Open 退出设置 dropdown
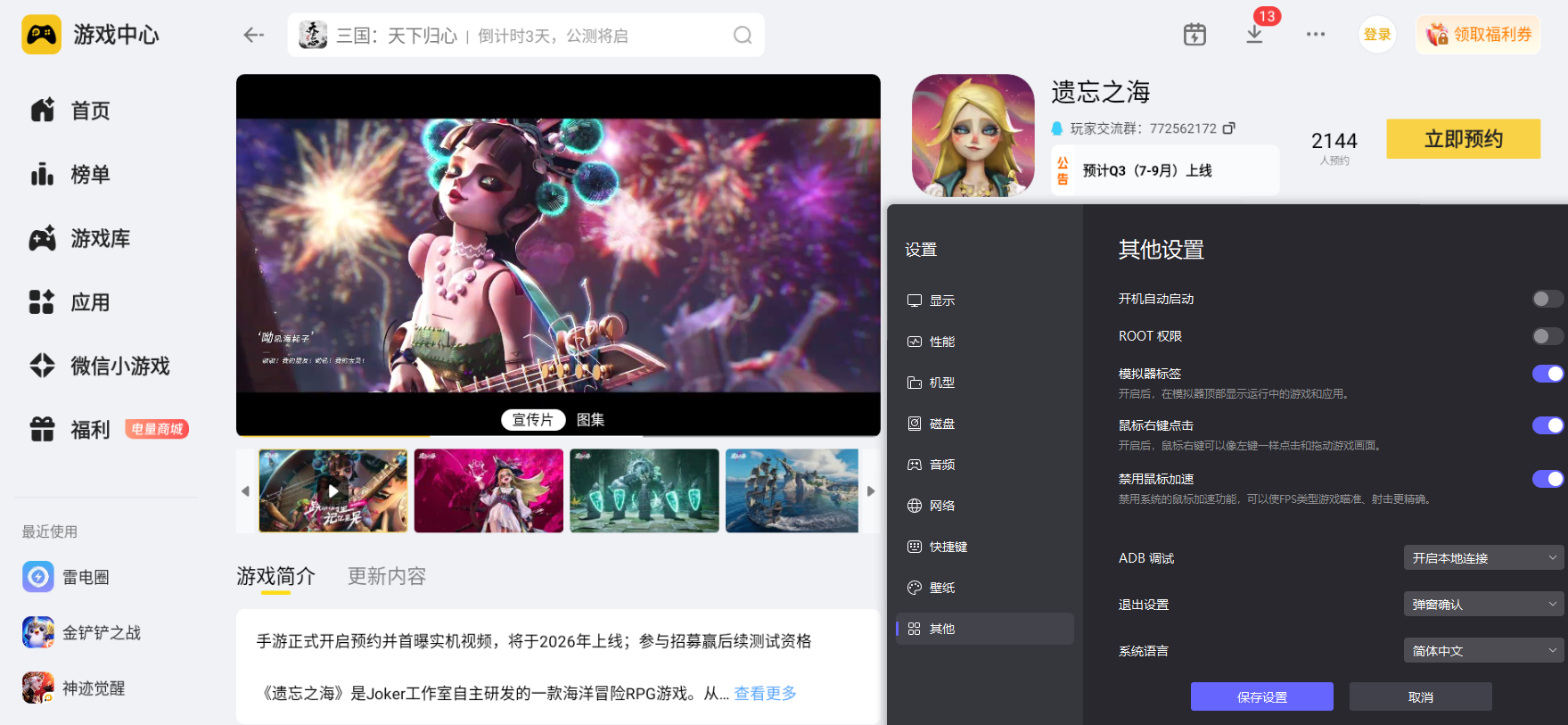The image size is (1568, 725). point(1483,605)
